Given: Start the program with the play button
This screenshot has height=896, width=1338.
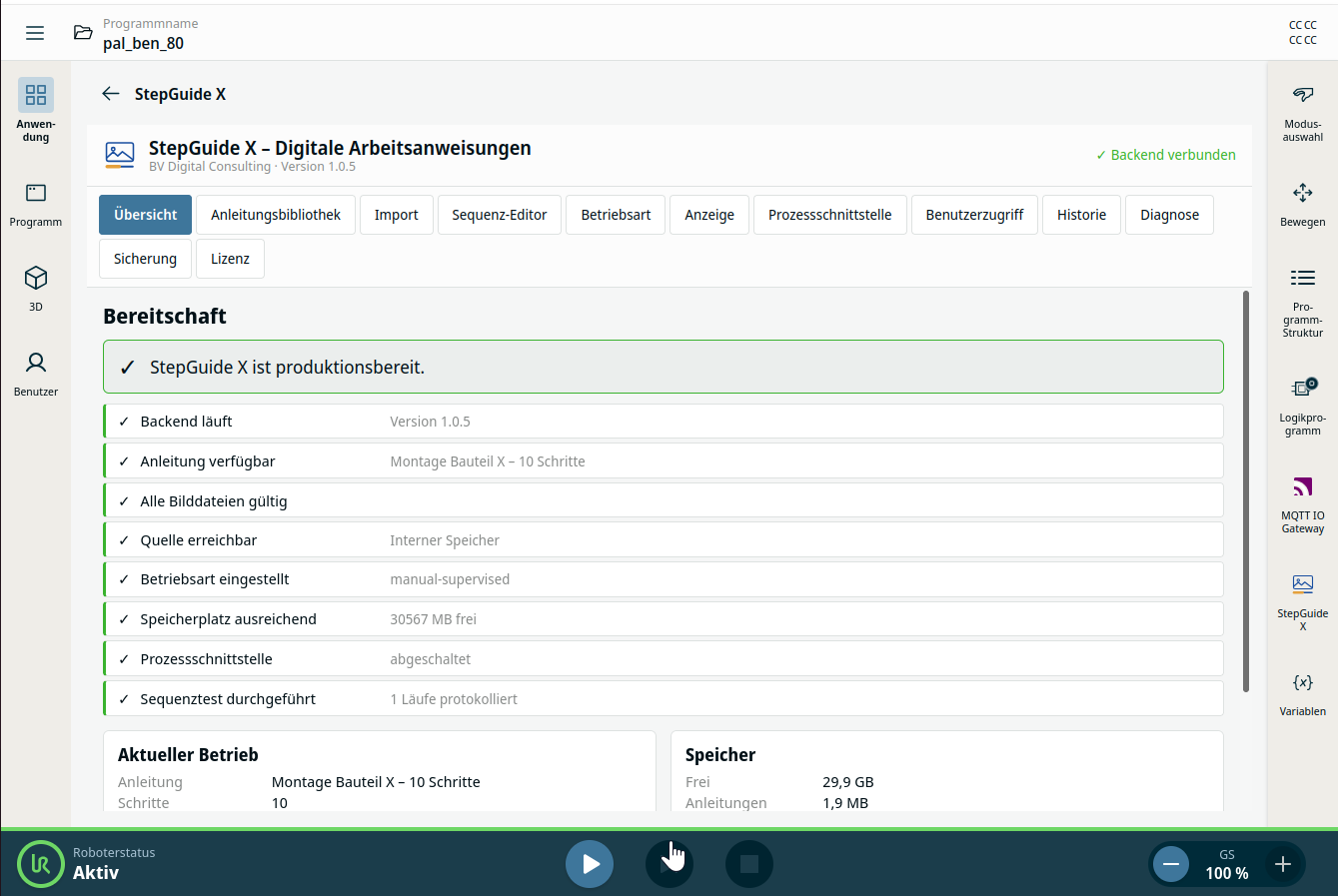Looking at the screenshot, I should coord(590,864).
